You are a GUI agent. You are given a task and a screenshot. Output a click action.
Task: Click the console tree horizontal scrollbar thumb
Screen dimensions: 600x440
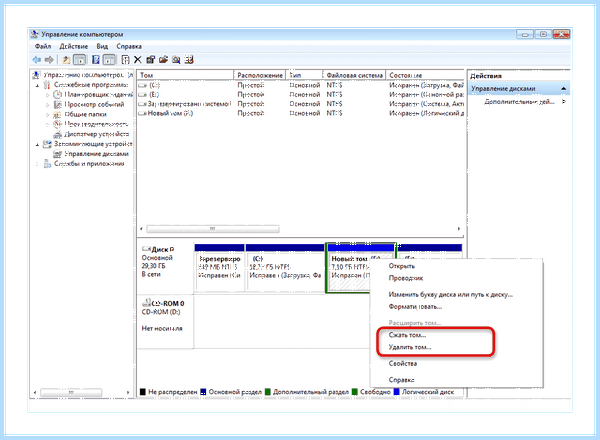click(71, 392)
